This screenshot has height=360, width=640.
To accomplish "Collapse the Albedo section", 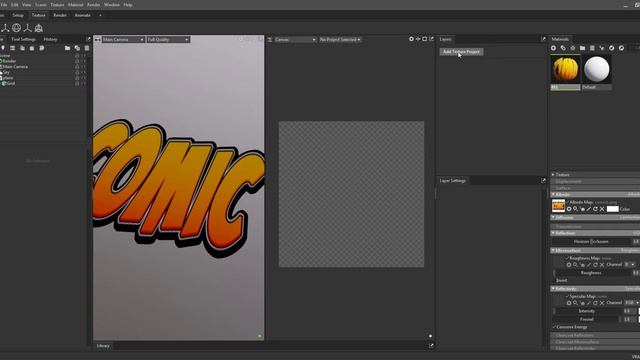I will [553, 195].
